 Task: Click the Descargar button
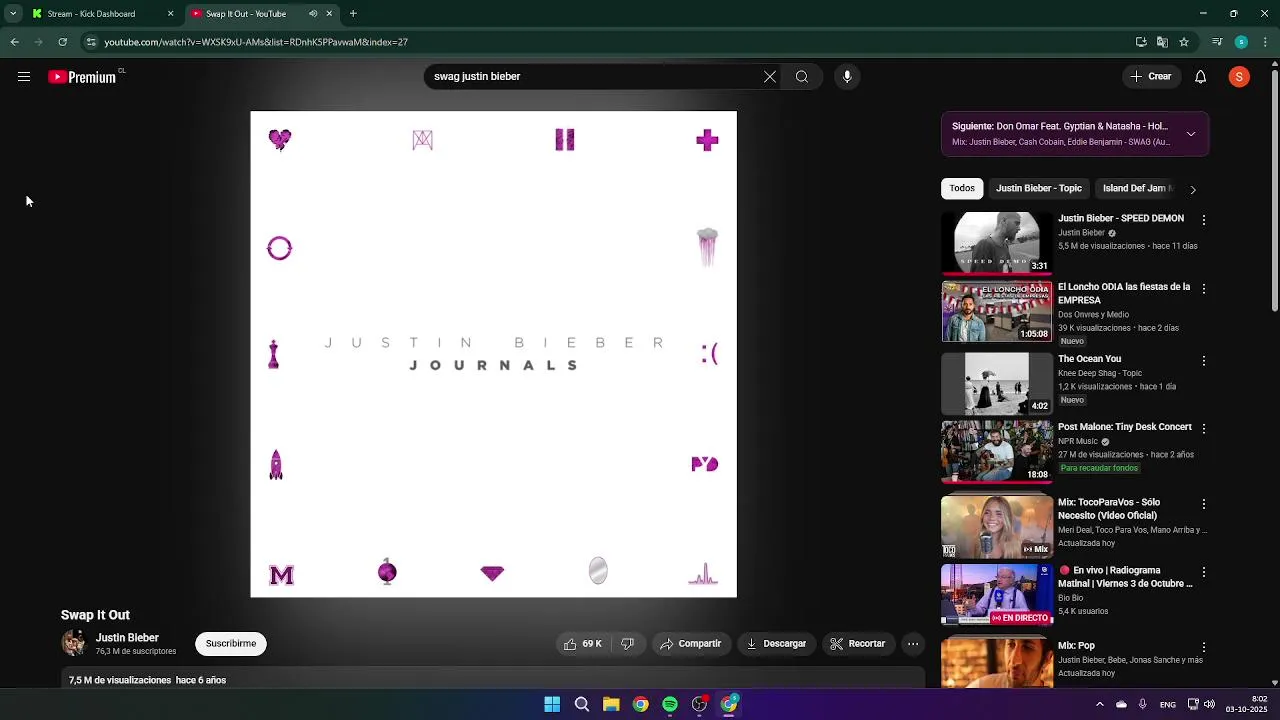pyautogui.click(x=776, y=644)
